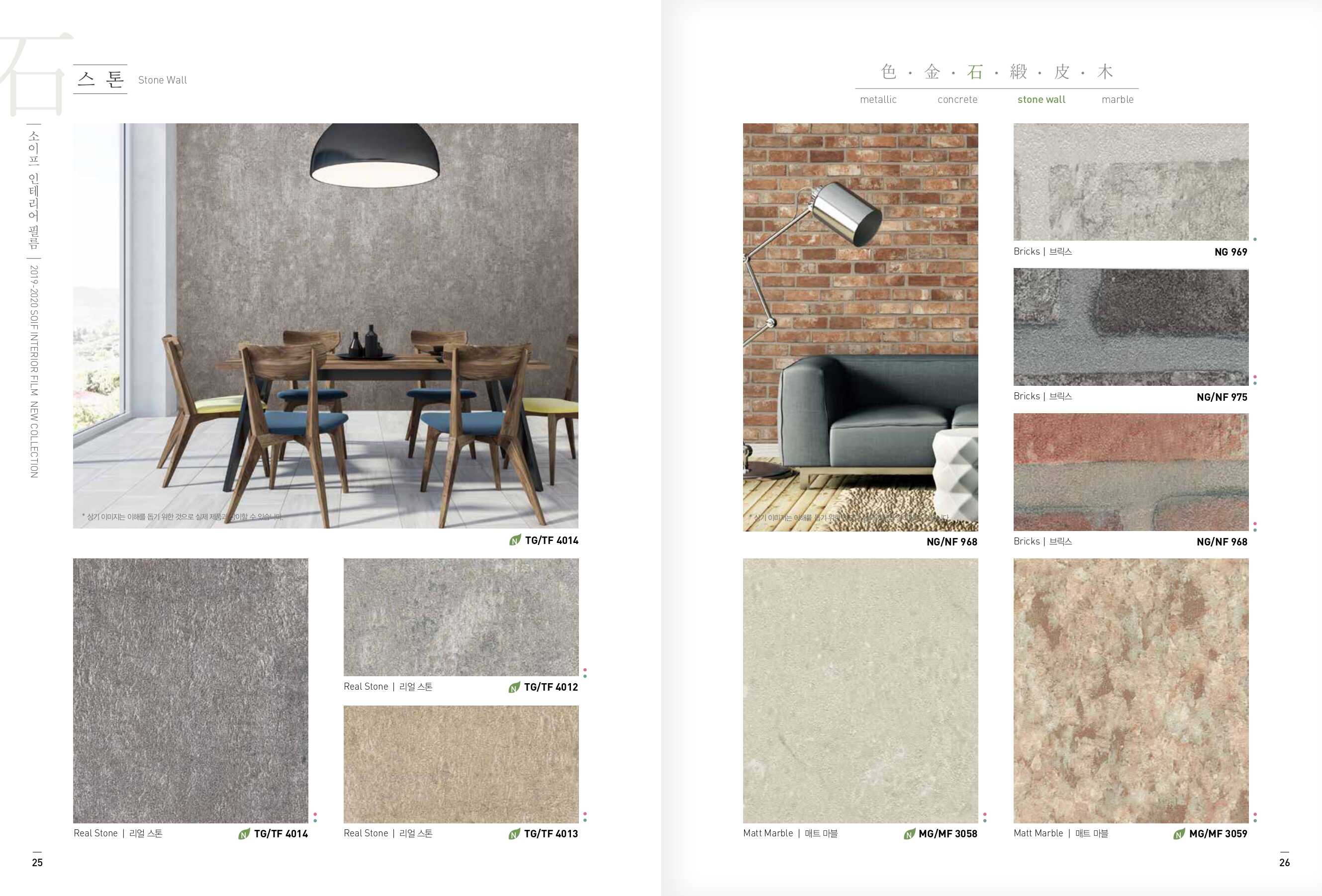Click the leaf icon beside MG/MF 3058
1322x896 pixels.
910,834
